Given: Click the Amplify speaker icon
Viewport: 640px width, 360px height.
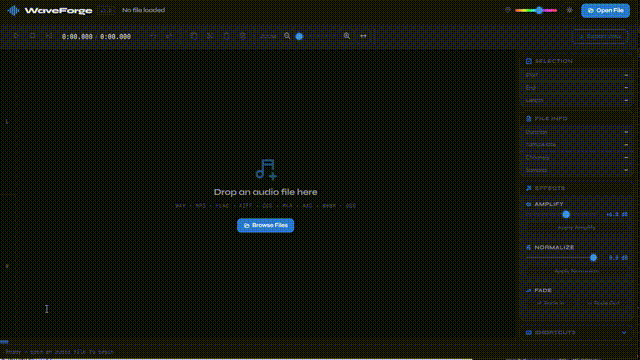Looking at the screenshot, I should 529,204.
